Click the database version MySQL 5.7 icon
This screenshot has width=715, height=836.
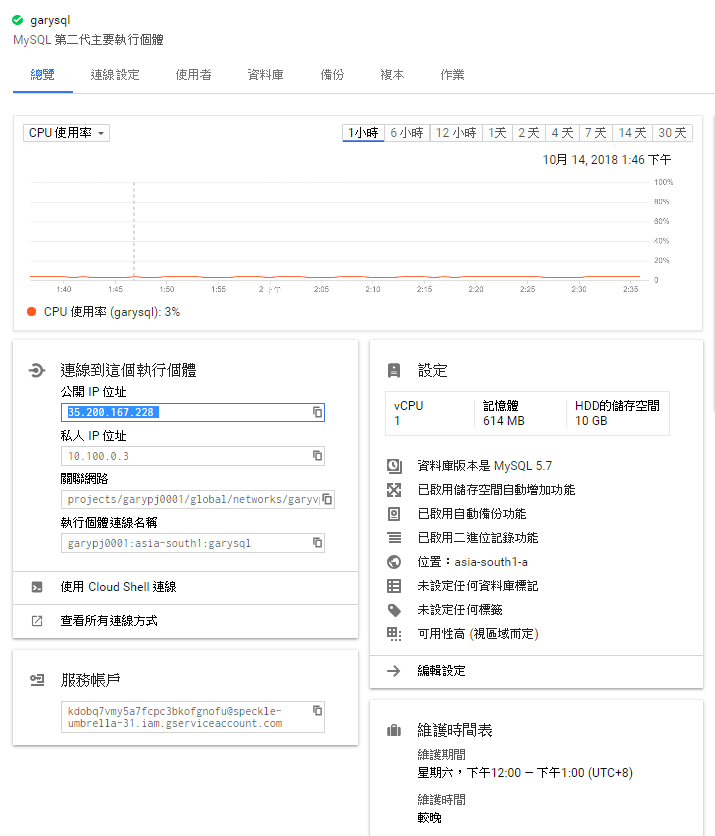point(394,466)
